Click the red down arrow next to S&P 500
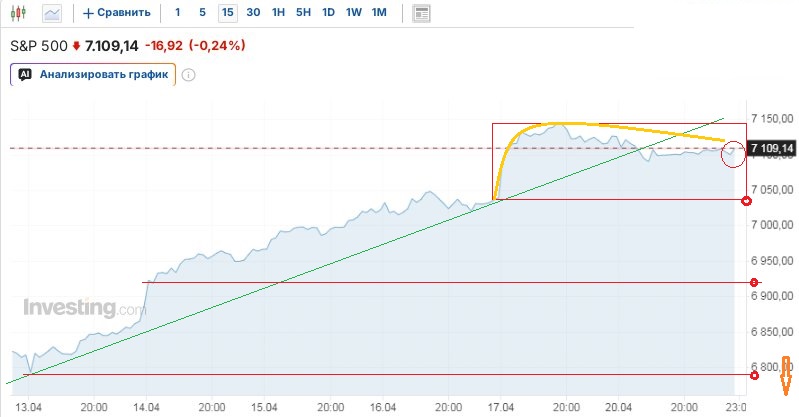Screen dimensions: 799x417 click(76, 46)
